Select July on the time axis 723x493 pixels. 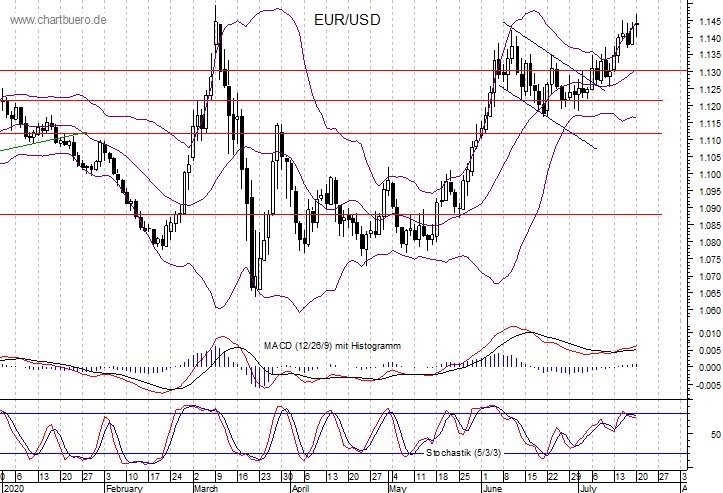588,488
